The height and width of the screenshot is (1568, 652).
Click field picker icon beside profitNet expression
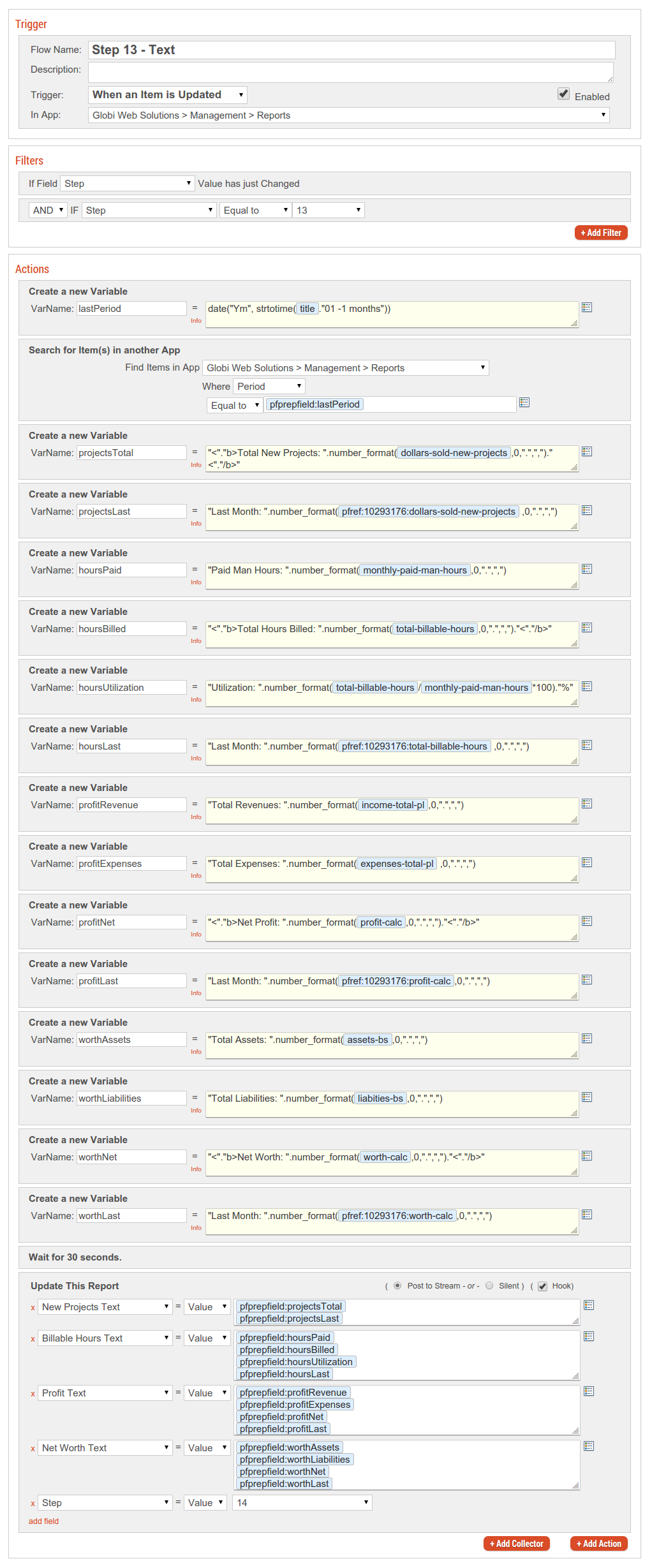click(x=587, y=921)
